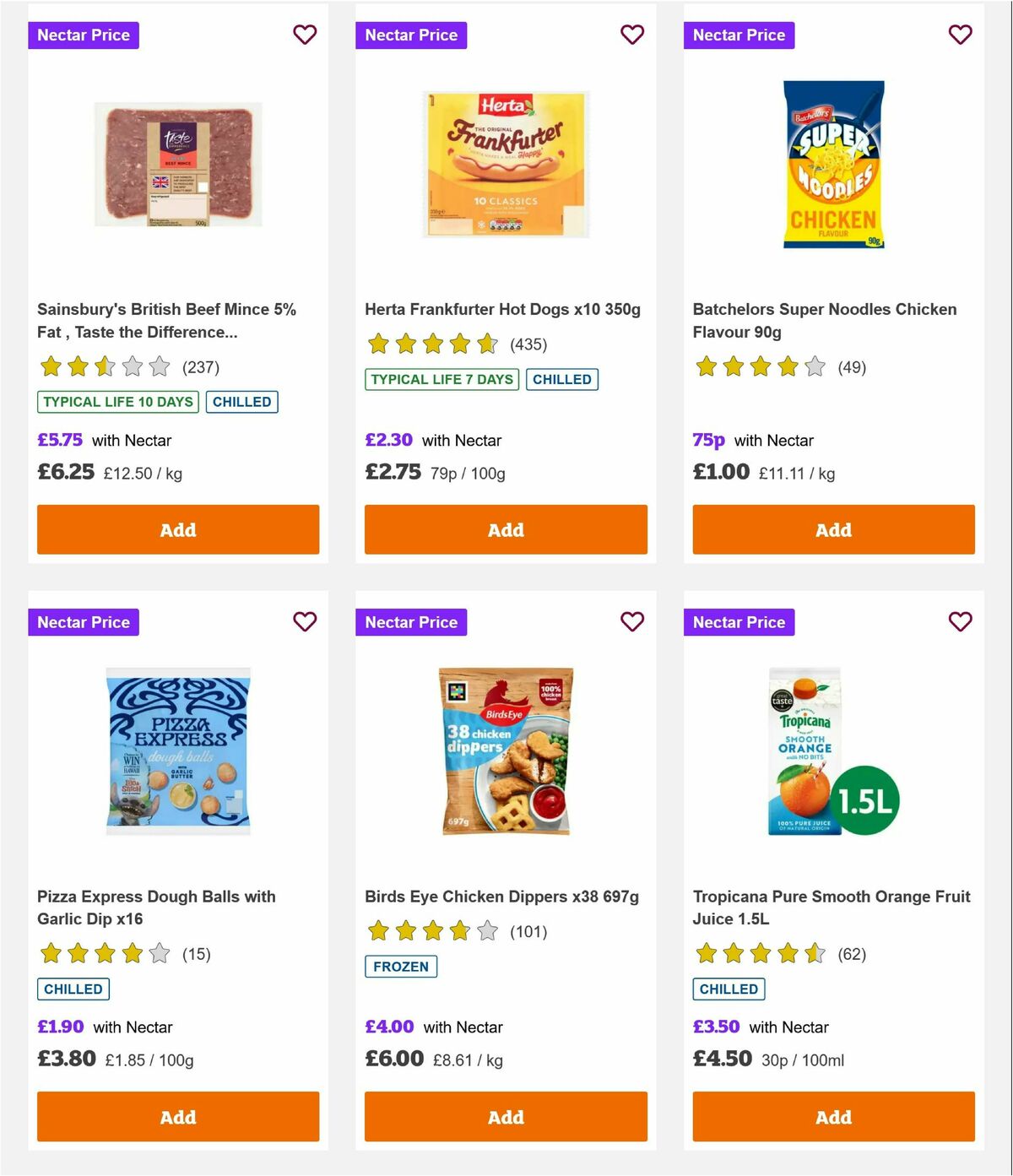Open the (62) reviews for Tropicana juice

tap(851, 954)
